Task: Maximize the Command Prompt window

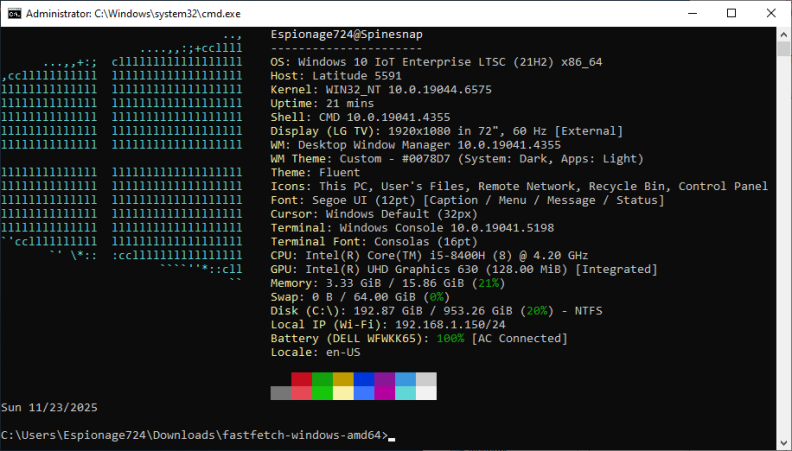Action: (x=731, y=14)
